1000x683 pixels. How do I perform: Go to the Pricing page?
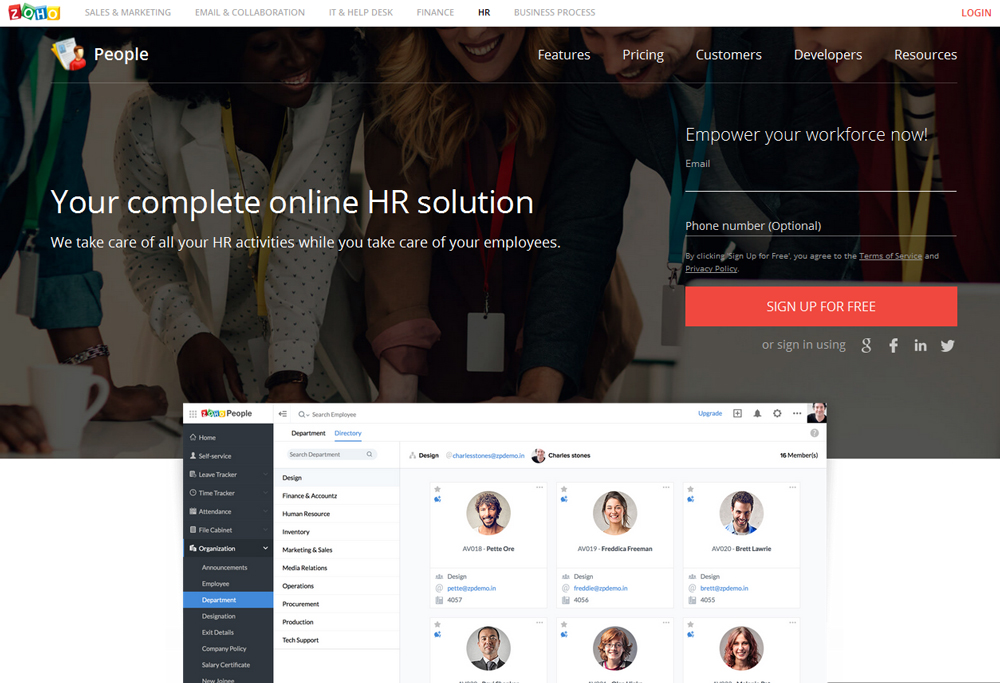pos(643,55)
